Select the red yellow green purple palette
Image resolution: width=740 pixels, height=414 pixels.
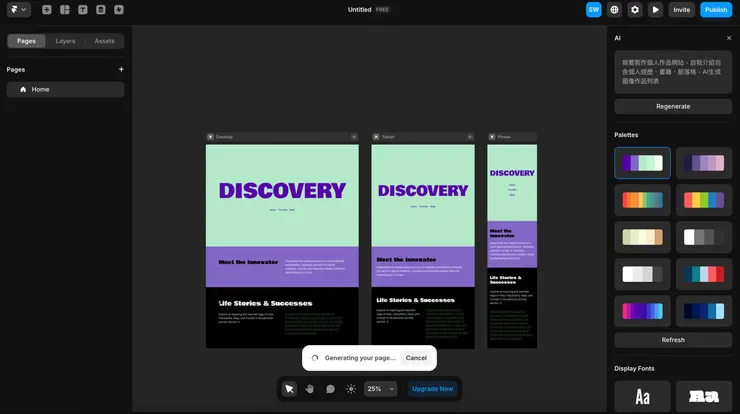tap(704, 200)
